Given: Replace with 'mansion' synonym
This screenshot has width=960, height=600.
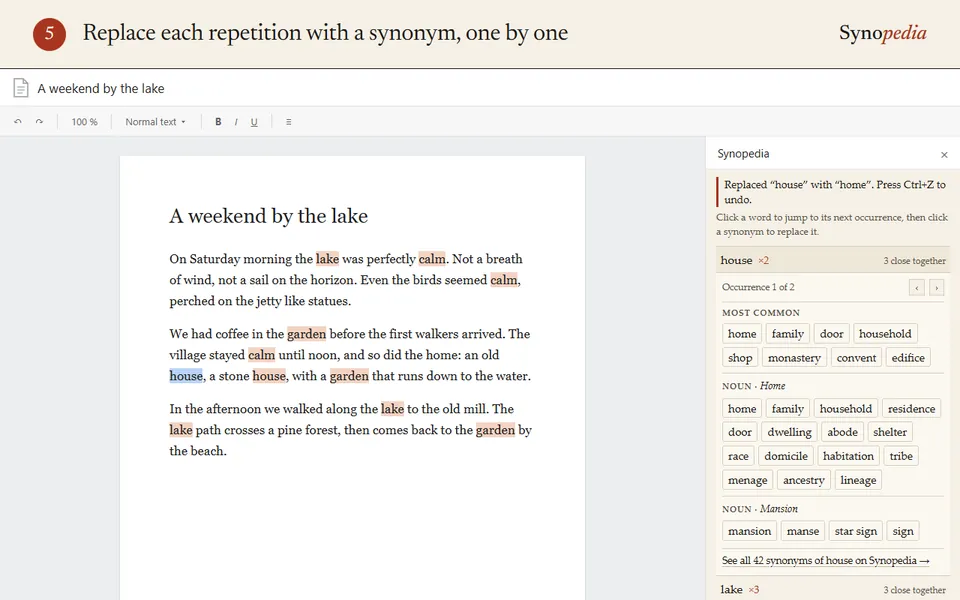Looking at the screenshot, I should click(749, 531).
